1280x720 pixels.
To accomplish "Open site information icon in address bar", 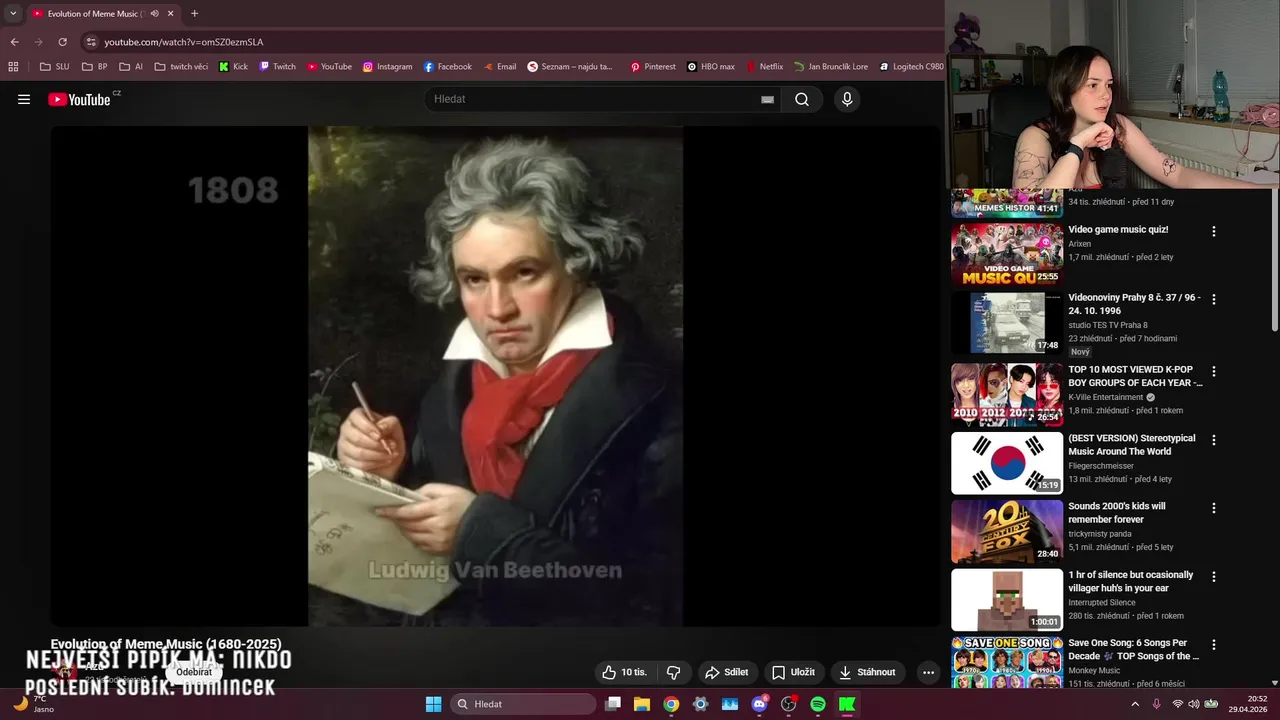I will 91,42.
